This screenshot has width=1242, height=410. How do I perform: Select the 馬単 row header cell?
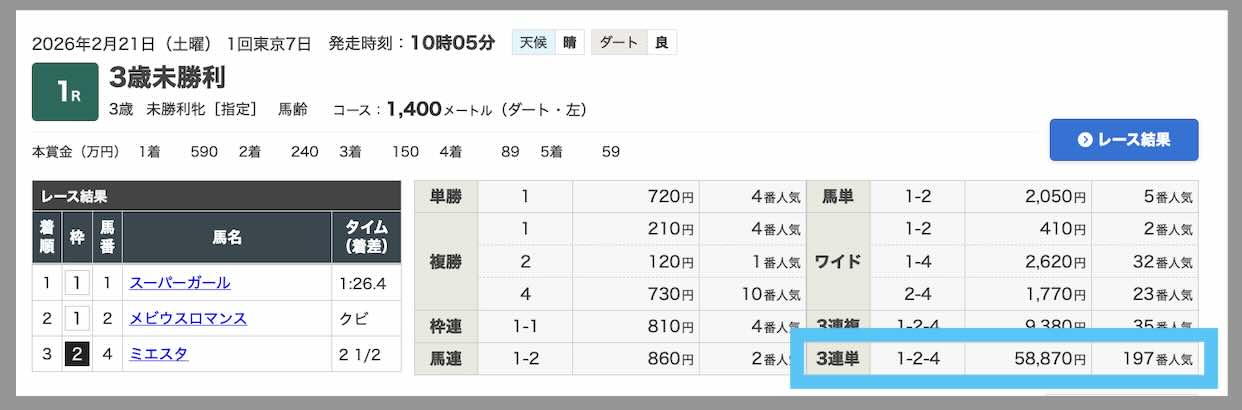click(838, 197)
